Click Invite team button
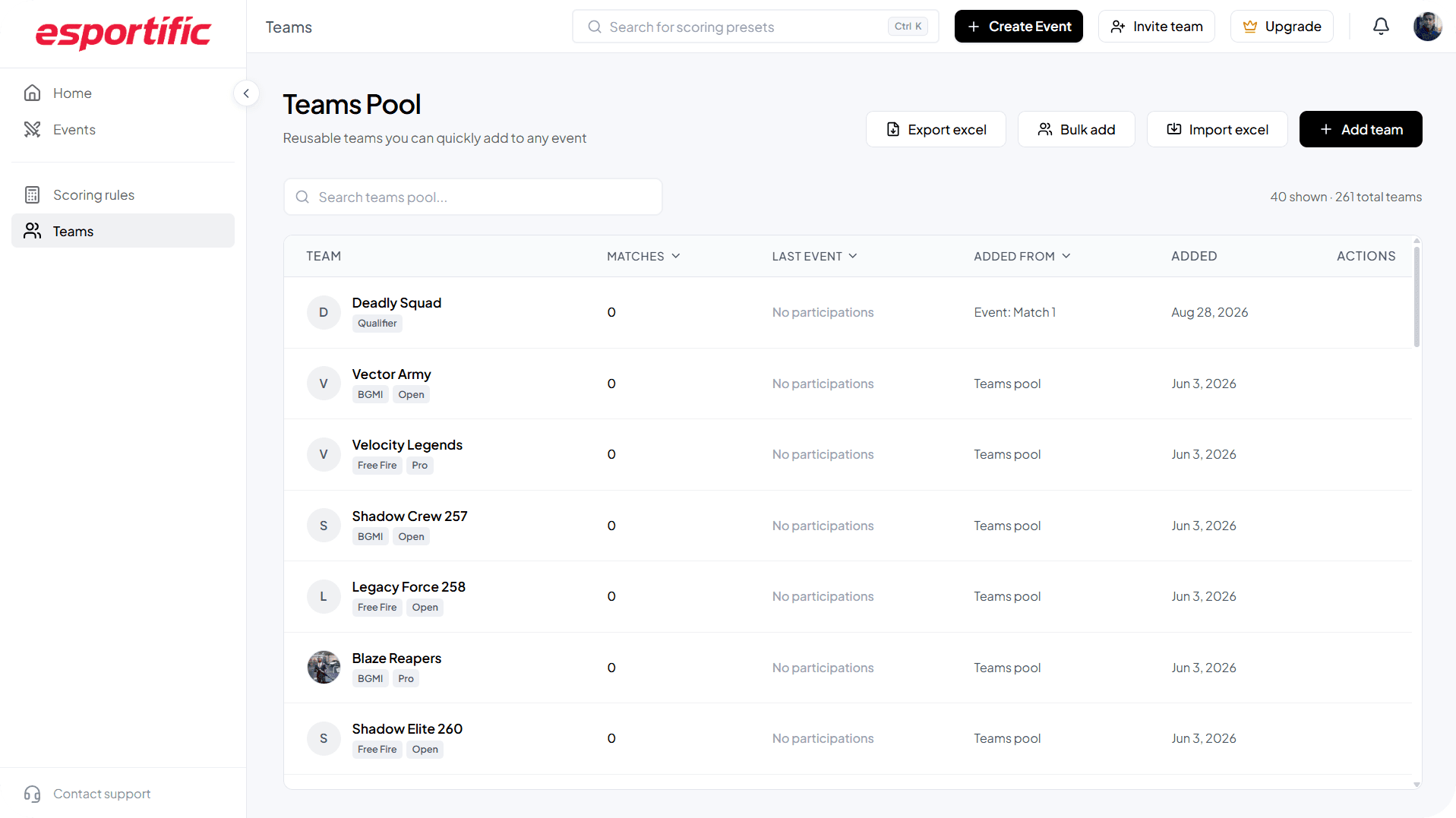This screenshot has height=818, width=1456. (x=1156, y=27)
